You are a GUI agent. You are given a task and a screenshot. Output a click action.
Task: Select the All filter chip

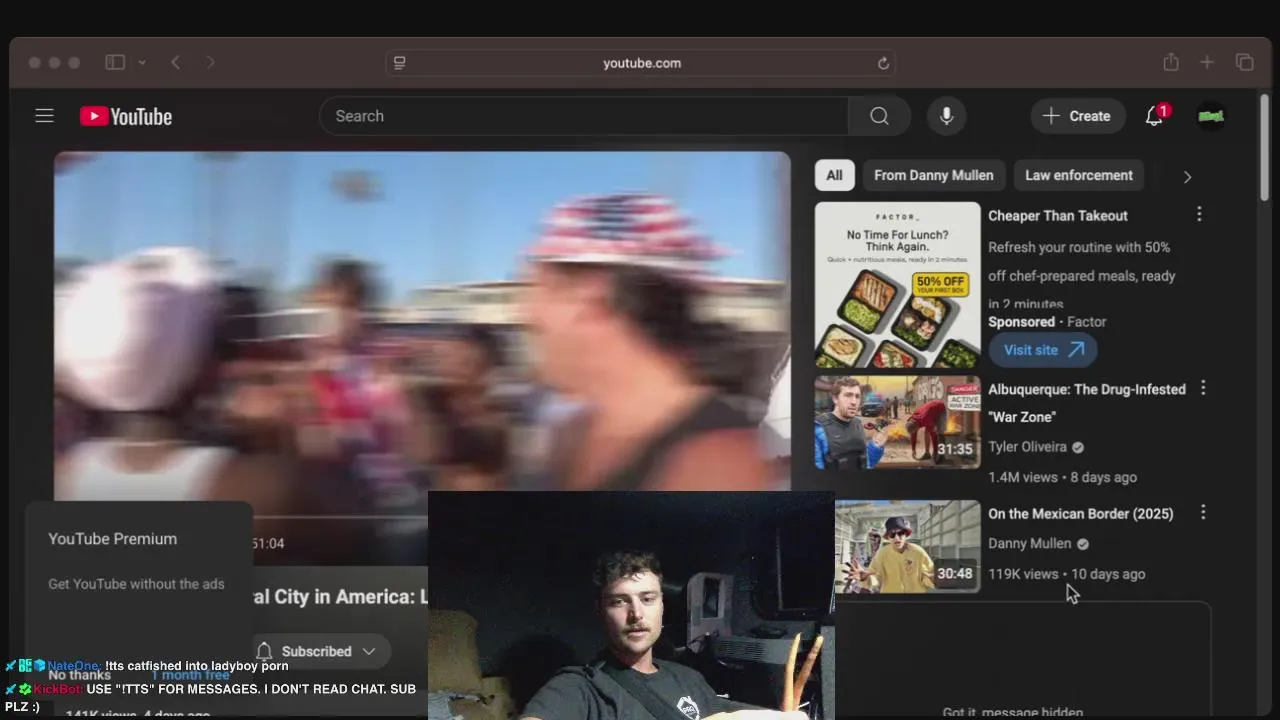tap(834, 175)
